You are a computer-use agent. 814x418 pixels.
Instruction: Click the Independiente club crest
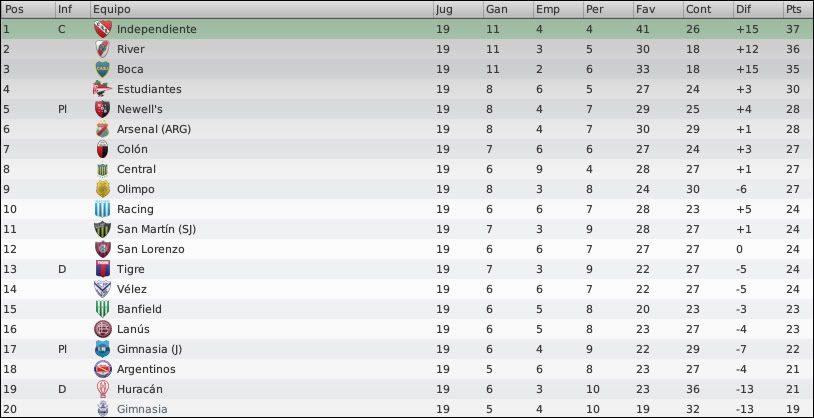tap(103, 29)
